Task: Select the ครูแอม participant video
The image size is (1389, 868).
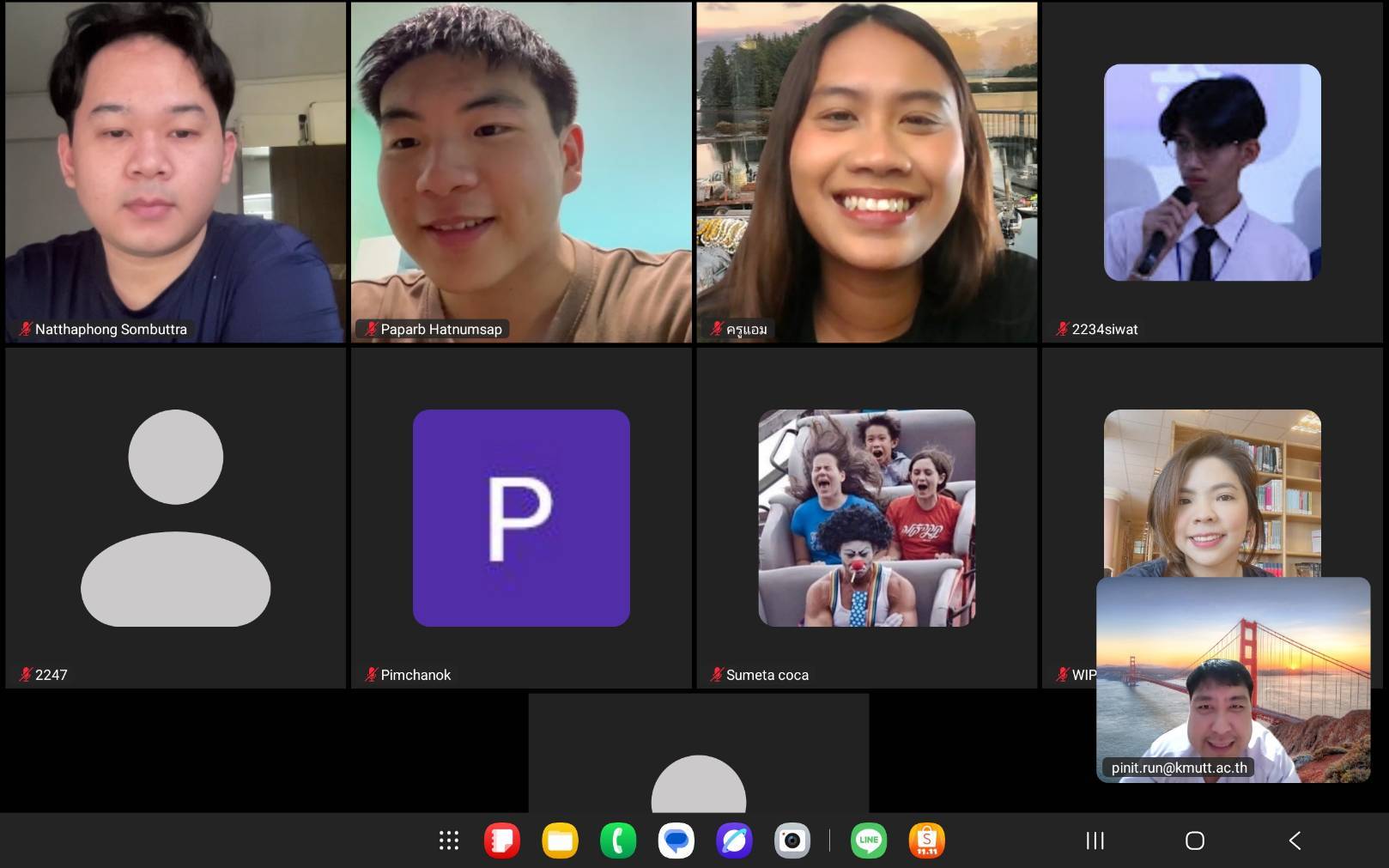Action: 867,172
